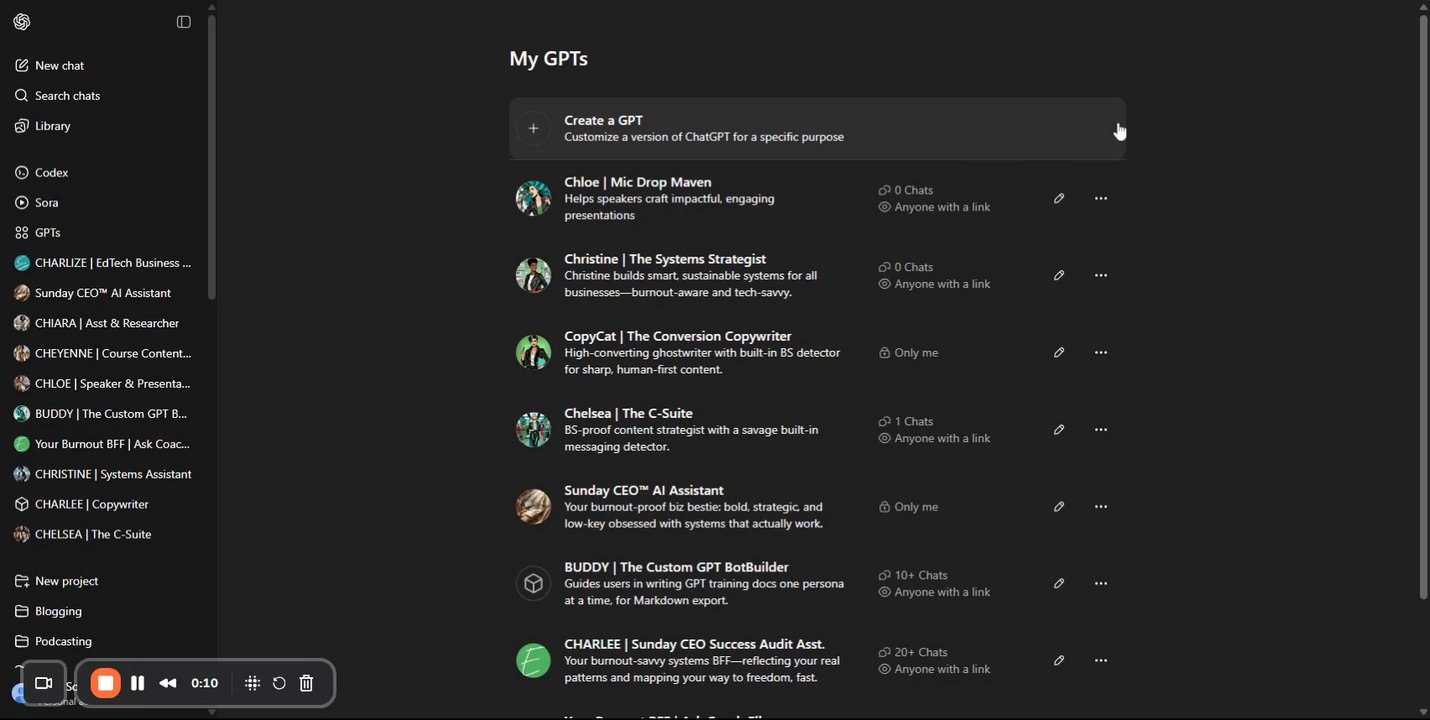Click 20+ Chats on CHARLEE row
Viewport: 1430px width, 720px height.
point(913,652)
